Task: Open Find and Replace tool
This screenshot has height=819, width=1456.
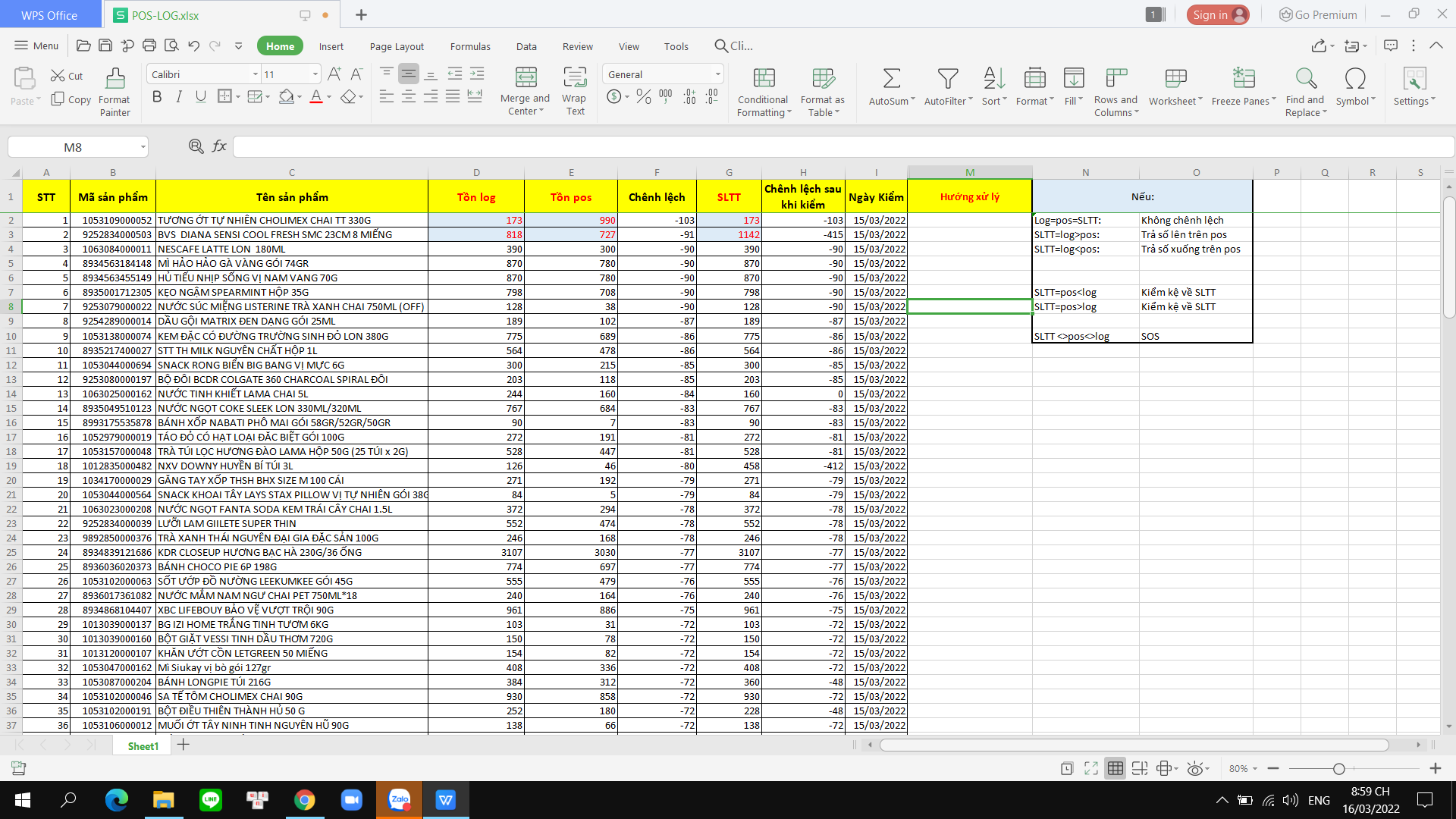Action: pyautogui.click(x=1305, y=78)
